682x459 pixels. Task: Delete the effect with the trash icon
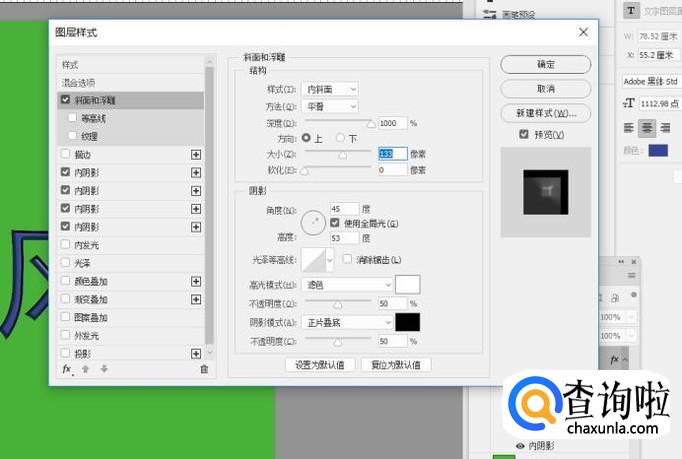(204, 369)
